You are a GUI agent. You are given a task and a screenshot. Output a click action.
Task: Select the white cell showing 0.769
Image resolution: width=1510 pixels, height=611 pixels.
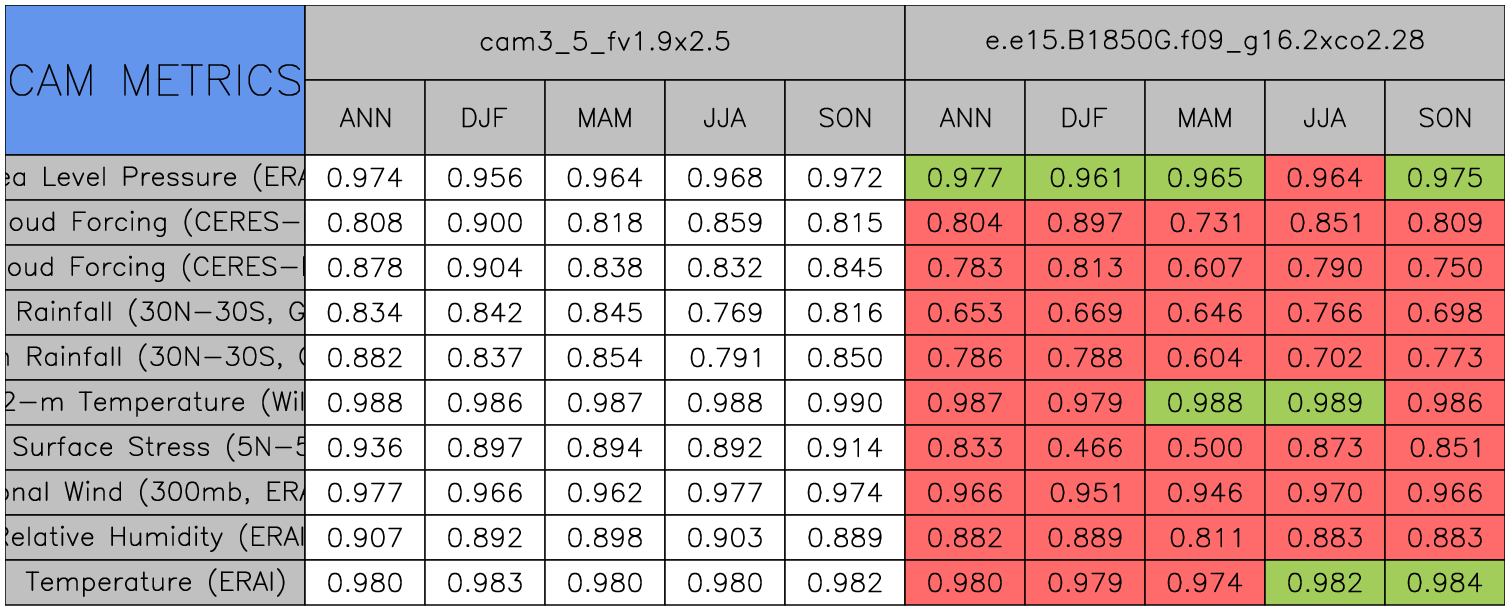(724, 313)
